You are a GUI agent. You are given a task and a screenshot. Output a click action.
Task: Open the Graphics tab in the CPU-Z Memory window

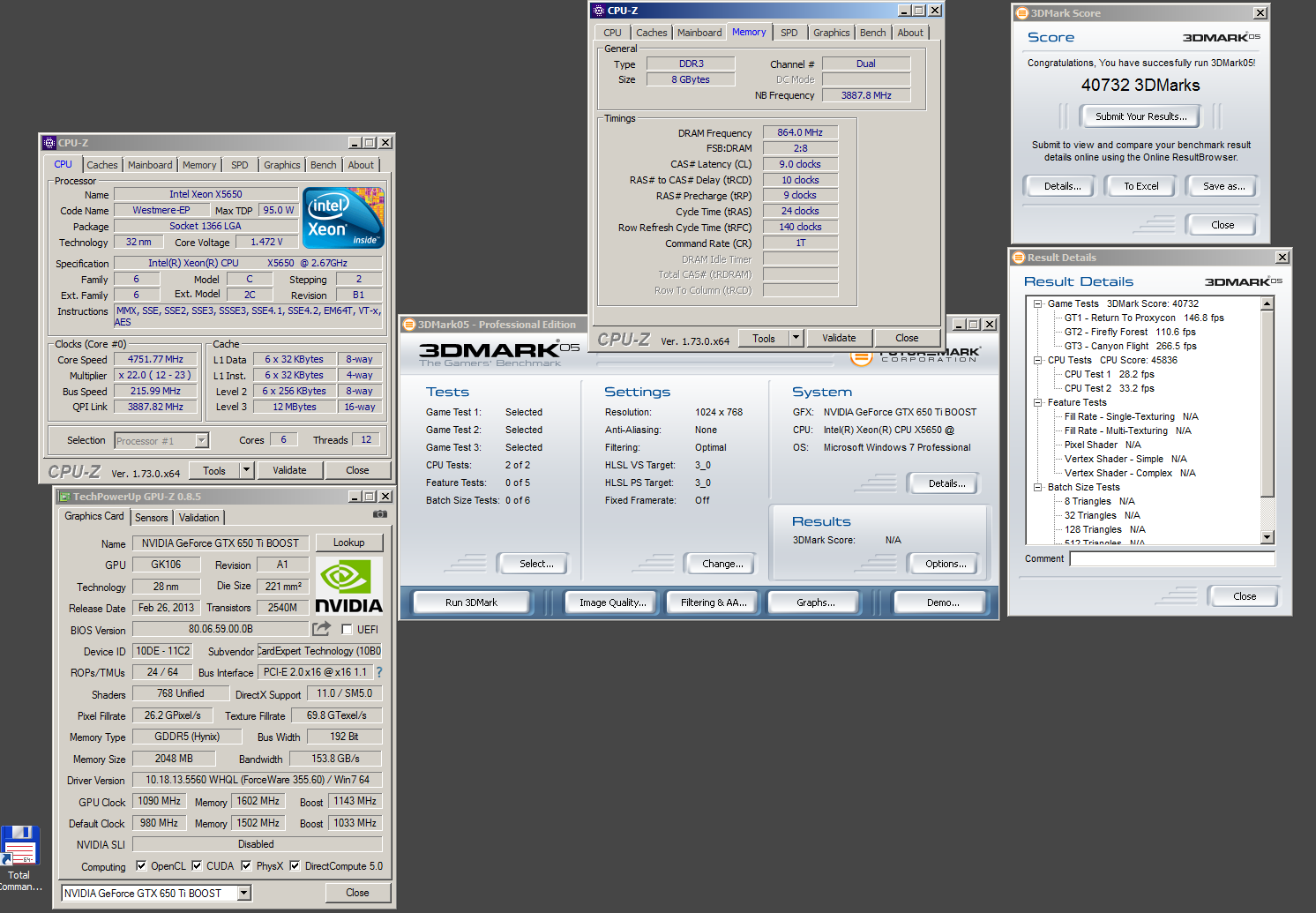coord(831,33)
